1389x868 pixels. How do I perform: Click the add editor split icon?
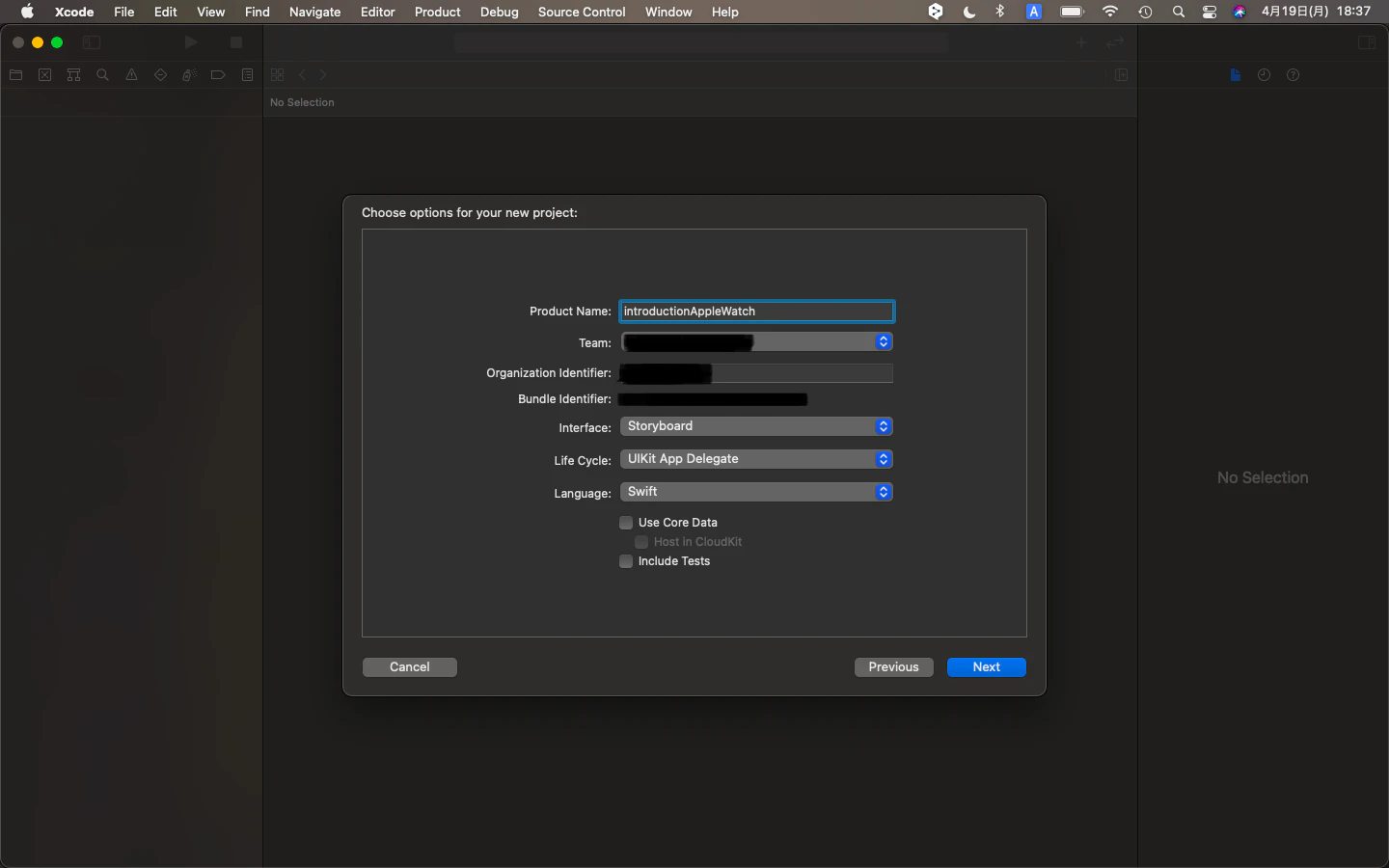(x=1121, y=75)
